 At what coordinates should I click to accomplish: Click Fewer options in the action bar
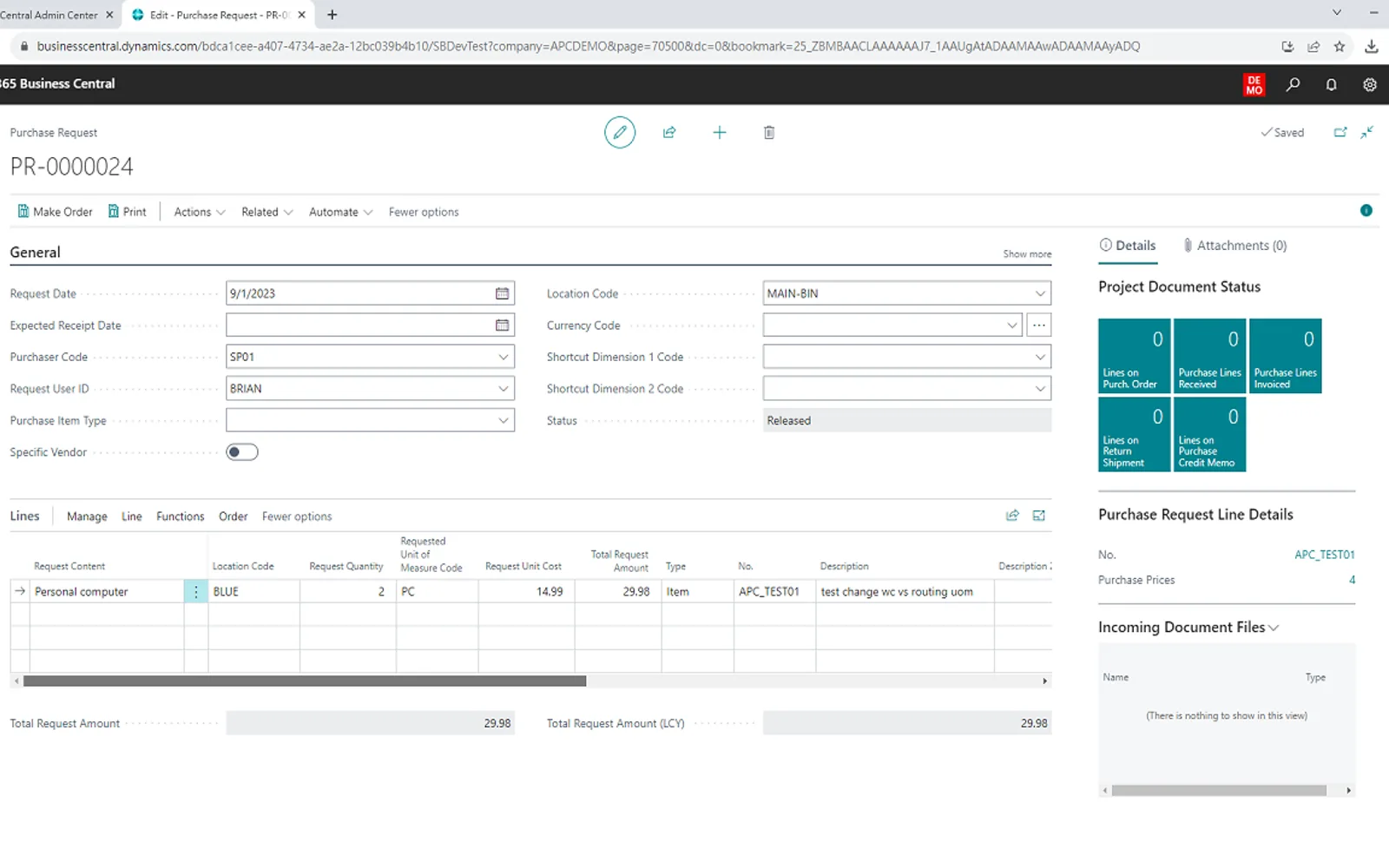click(x=424, y=212)
